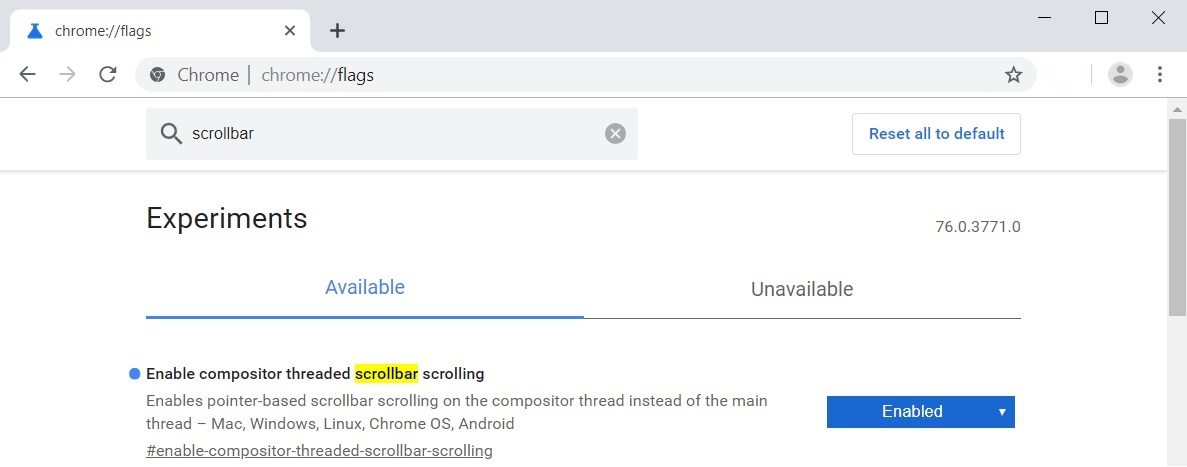The image size is (1187, 467).
Task: Open a new tab with plus button
Action: coord(337,30)
